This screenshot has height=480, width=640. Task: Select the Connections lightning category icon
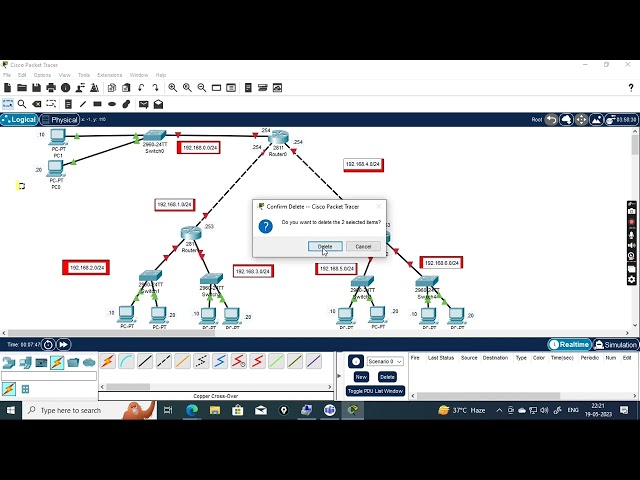coord(57,362)
